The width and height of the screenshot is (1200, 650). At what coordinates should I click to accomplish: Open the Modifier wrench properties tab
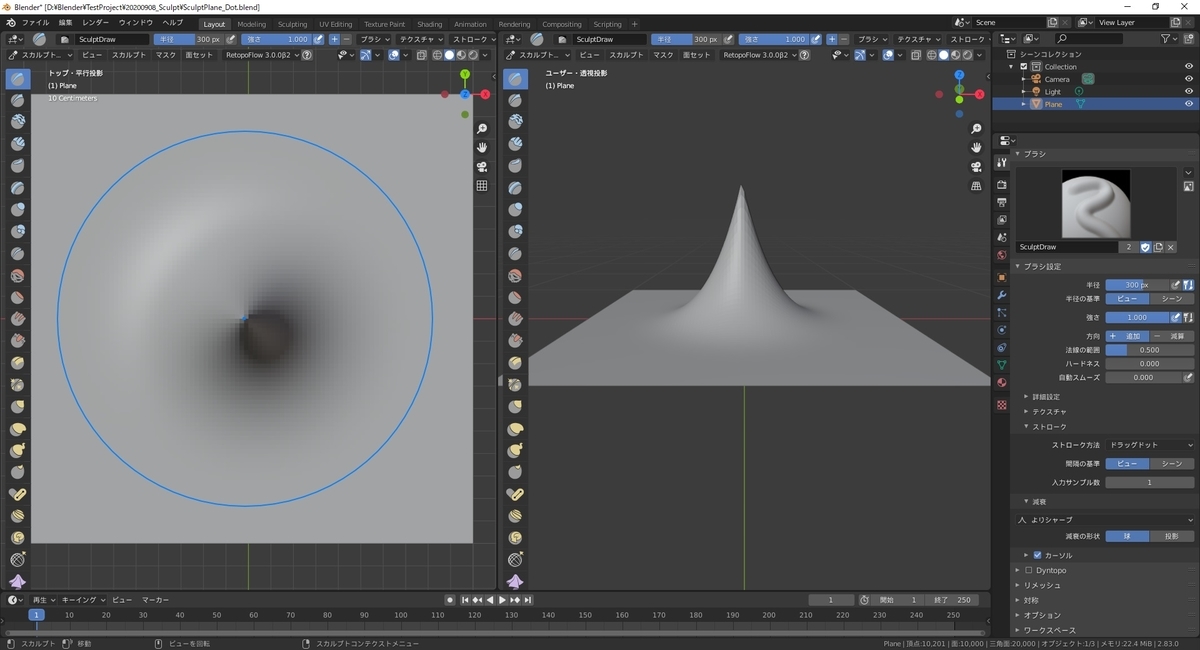(1001, 295)
